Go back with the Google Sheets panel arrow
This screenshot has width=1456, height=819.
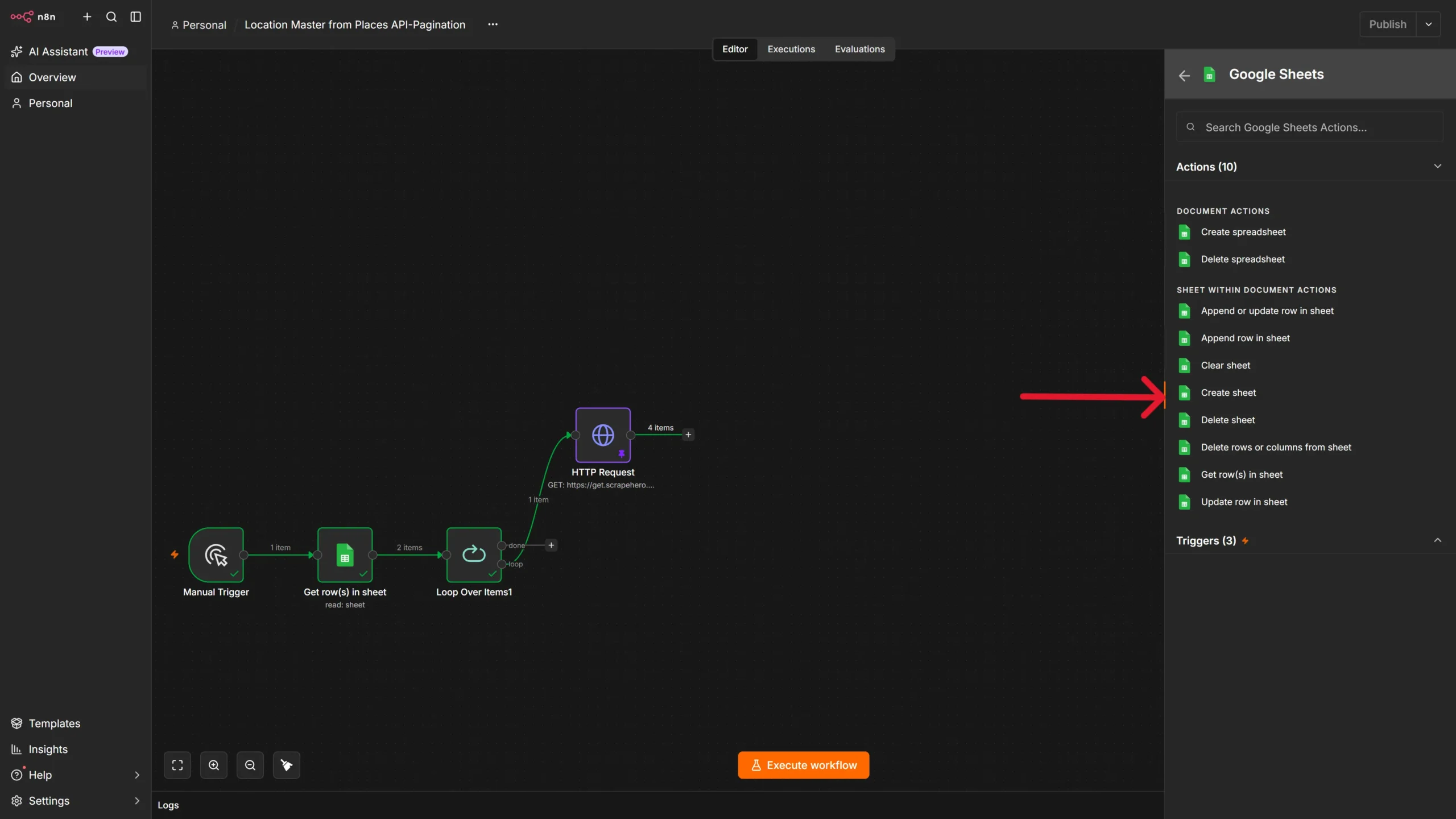click(x=1184, y=75)
